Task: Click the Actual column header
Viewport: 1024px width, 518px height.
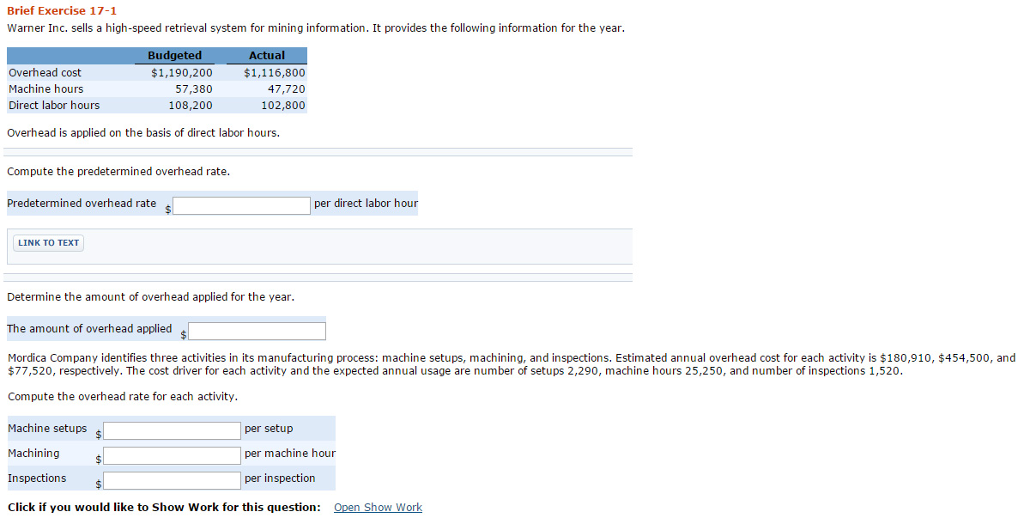Action: pos(266,56)
